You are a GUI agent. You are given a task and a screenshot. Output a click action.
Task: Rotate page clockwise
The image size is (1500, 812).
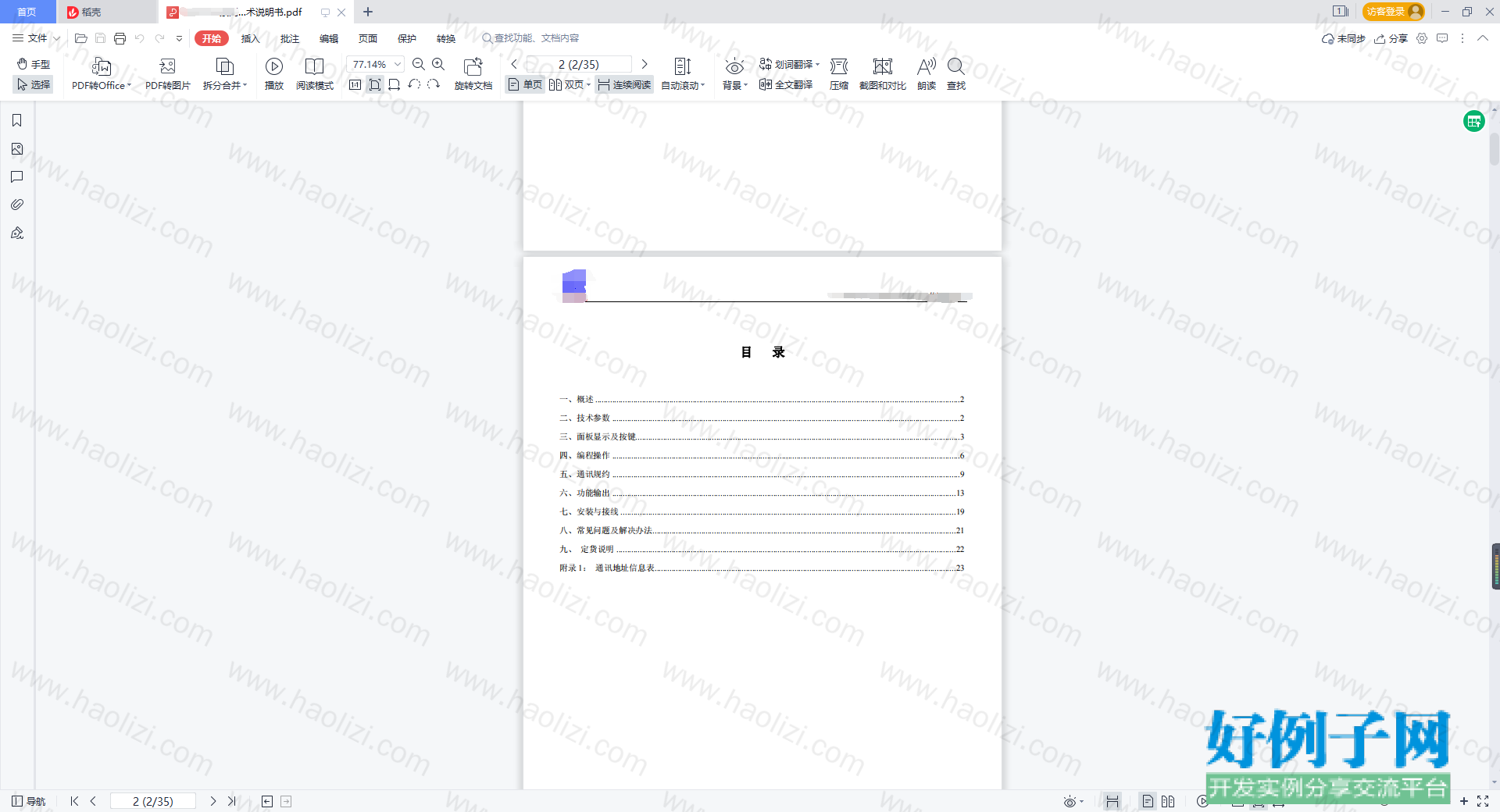(434, 84)
